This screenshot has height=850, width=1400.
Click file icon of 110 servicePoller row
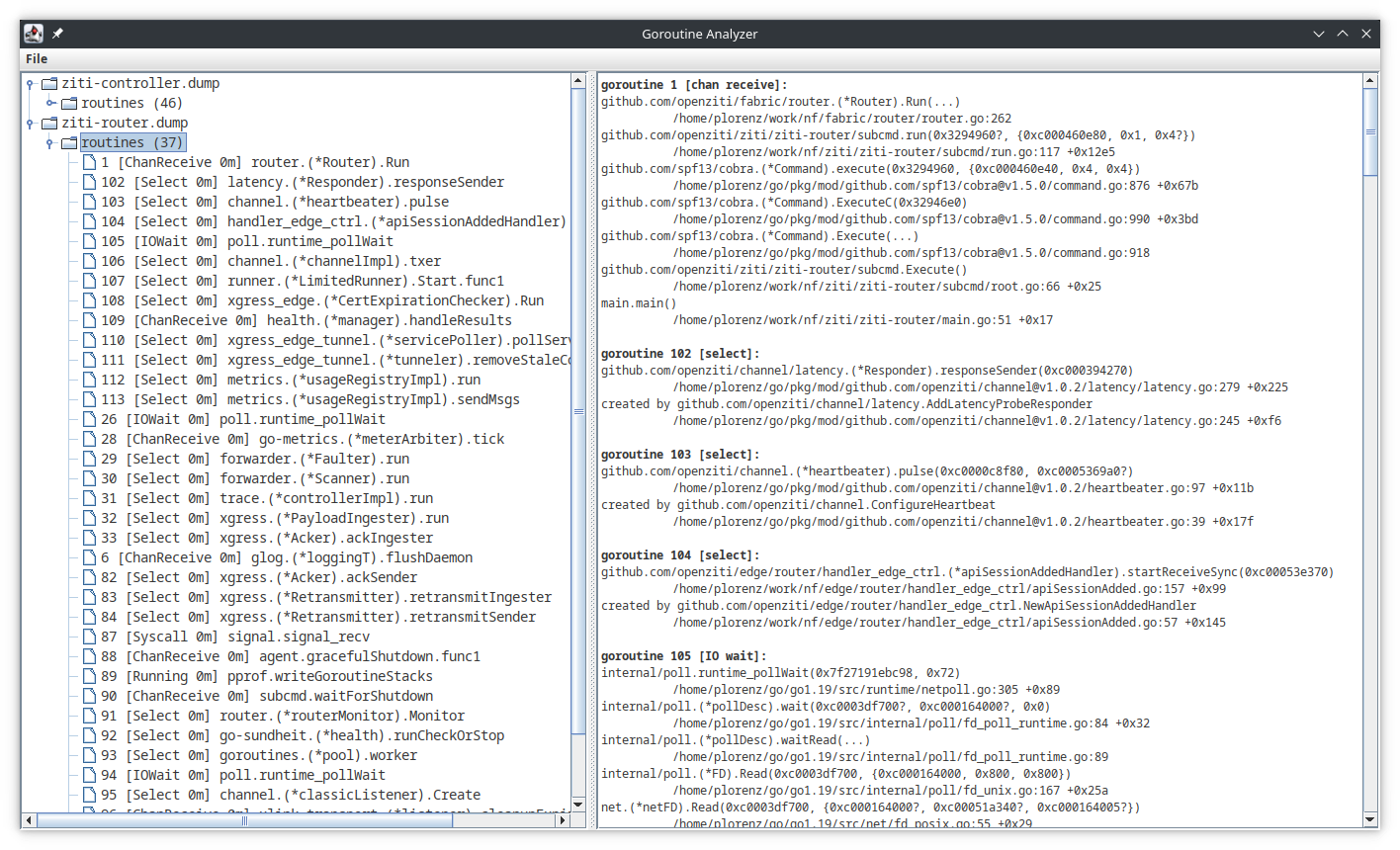(89, 340)
